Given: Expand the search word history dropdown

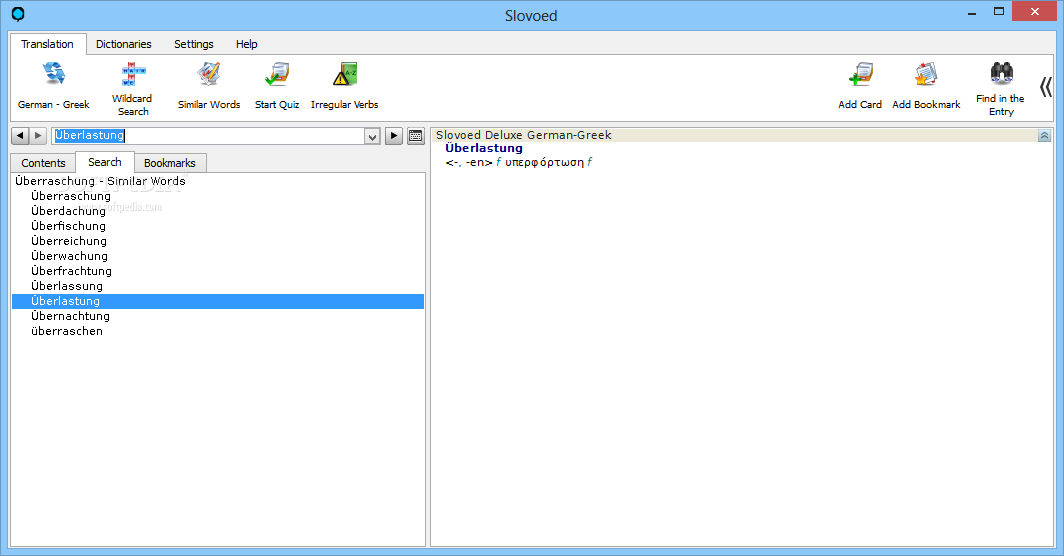Looking at the screenshot, I should [372, 136].
